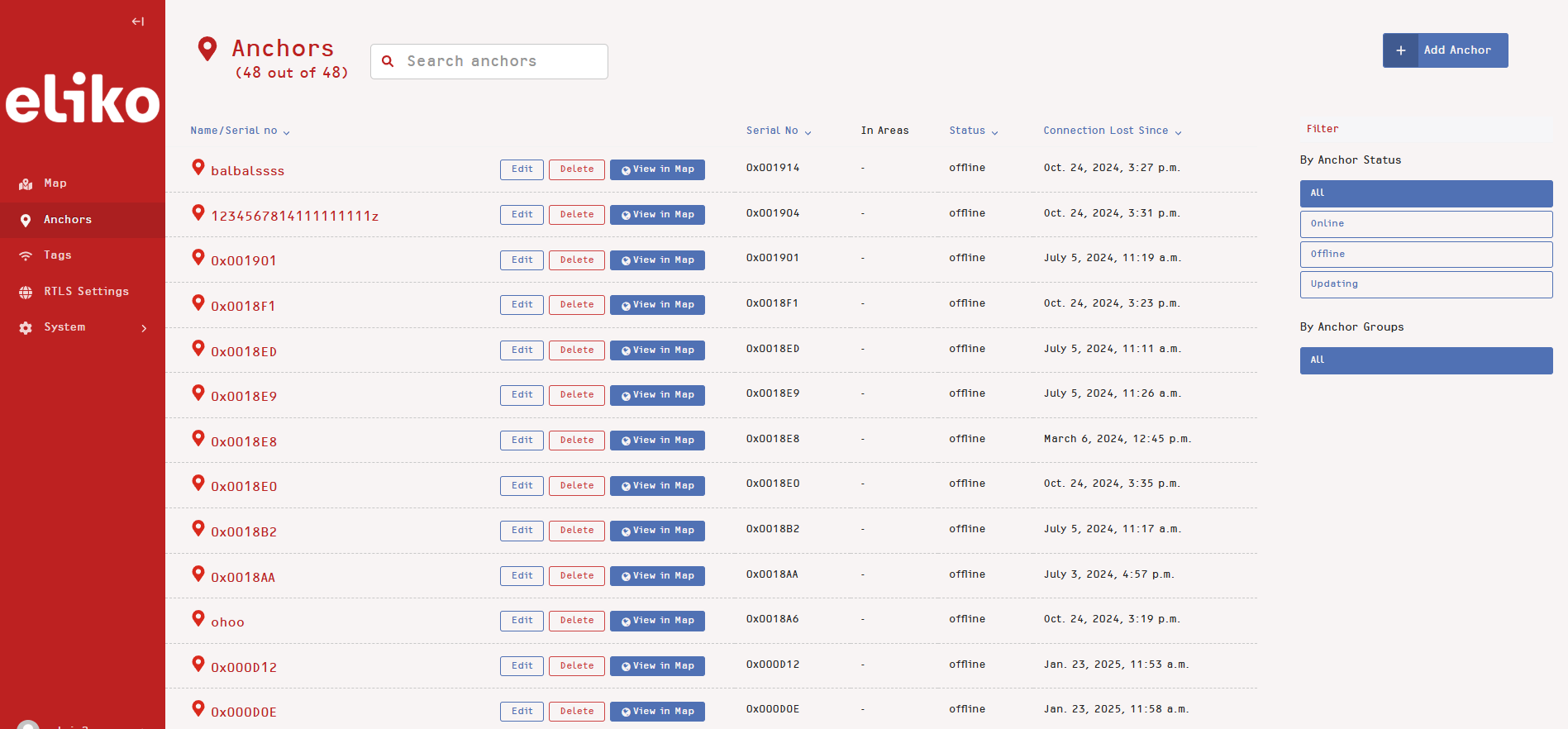
Task: Click the search magnifier icon
Action: pos(388,61)
